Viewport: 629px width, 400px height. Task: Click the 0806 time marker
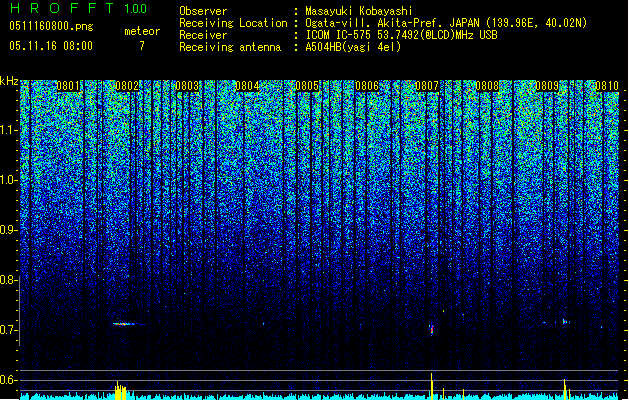367,86
